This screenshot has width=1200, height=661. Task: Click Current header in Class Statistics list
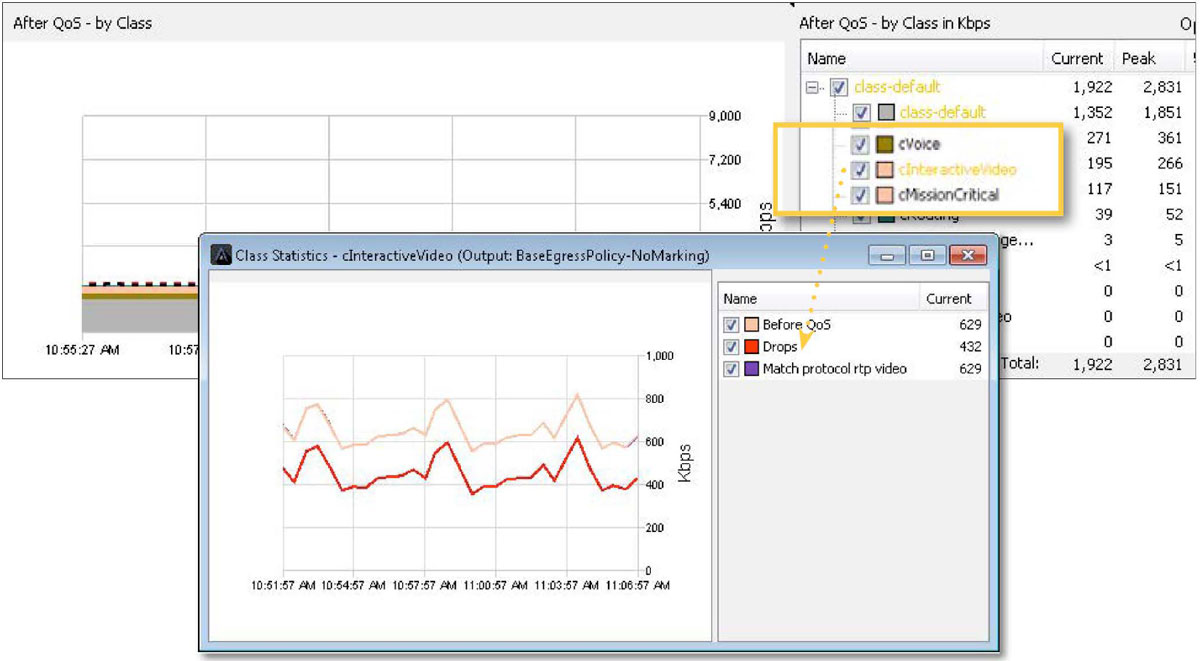[948, 299]
